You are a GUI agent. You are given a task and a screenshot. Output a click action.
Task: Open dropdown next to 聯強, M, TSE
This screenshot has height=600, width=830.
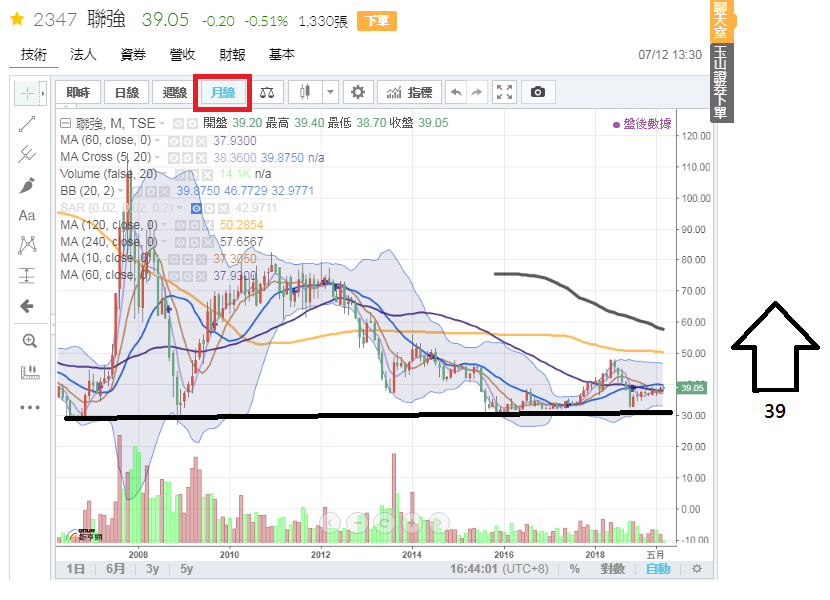tap(162, 124)
